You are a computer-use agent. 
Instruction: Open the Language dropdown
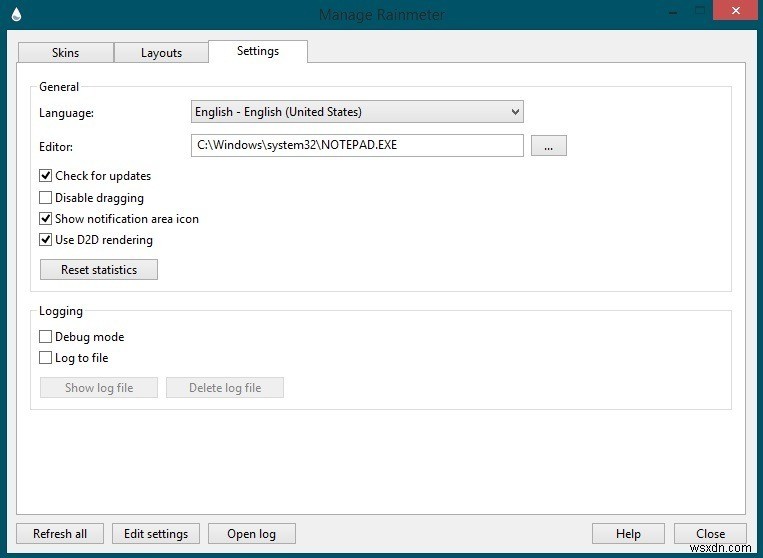pos(357,112)
